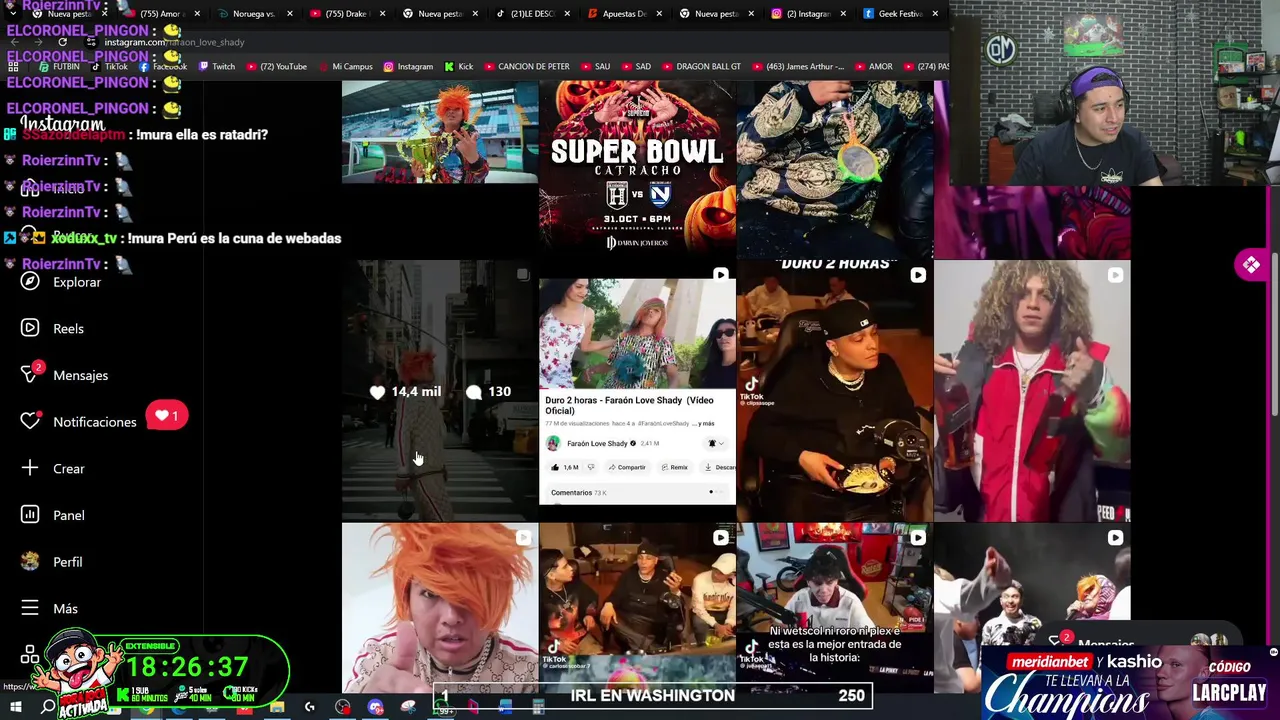Image resolution: width=1280 pixels, height=720 pixels.
Task: Open Windows Start menu
Action: pos(16,707)
